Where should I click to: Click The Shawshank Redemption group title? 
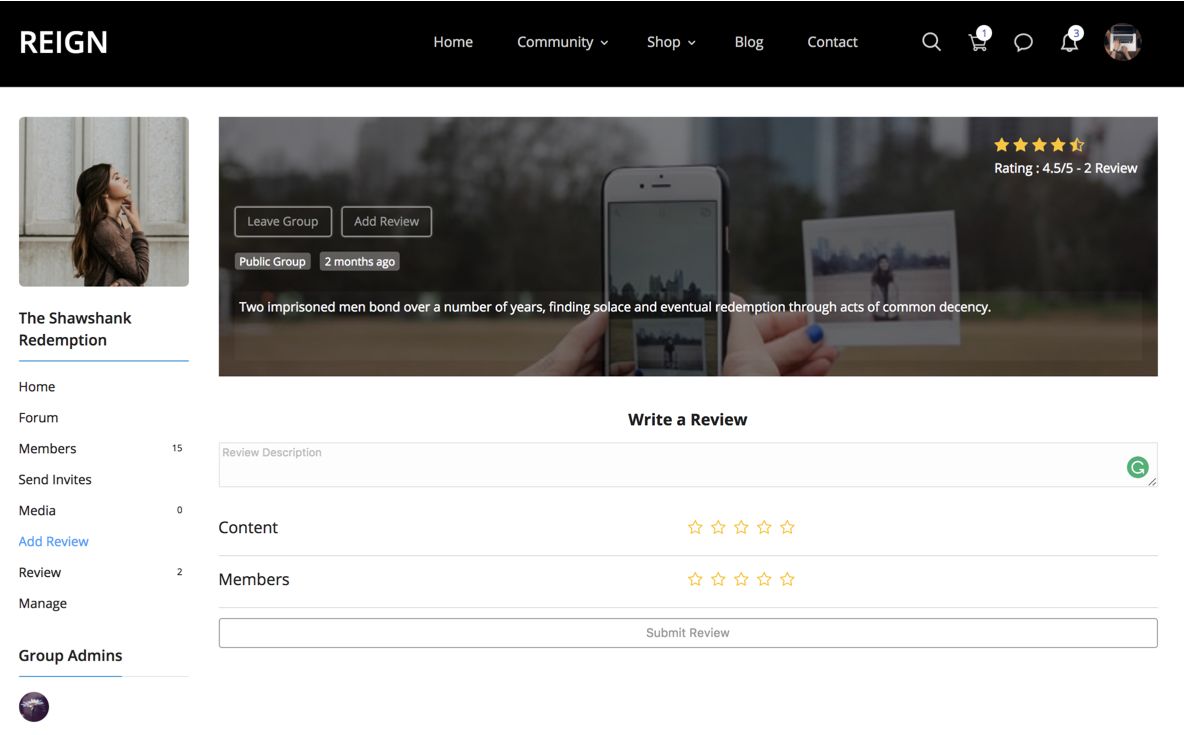pyautogui.click(x=75, y=329)
